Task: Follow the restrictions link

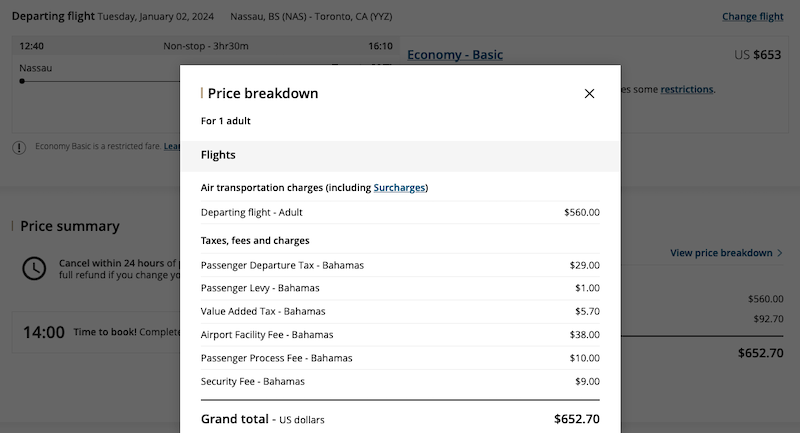Action: pyautogui.click(x=687, y=89)
